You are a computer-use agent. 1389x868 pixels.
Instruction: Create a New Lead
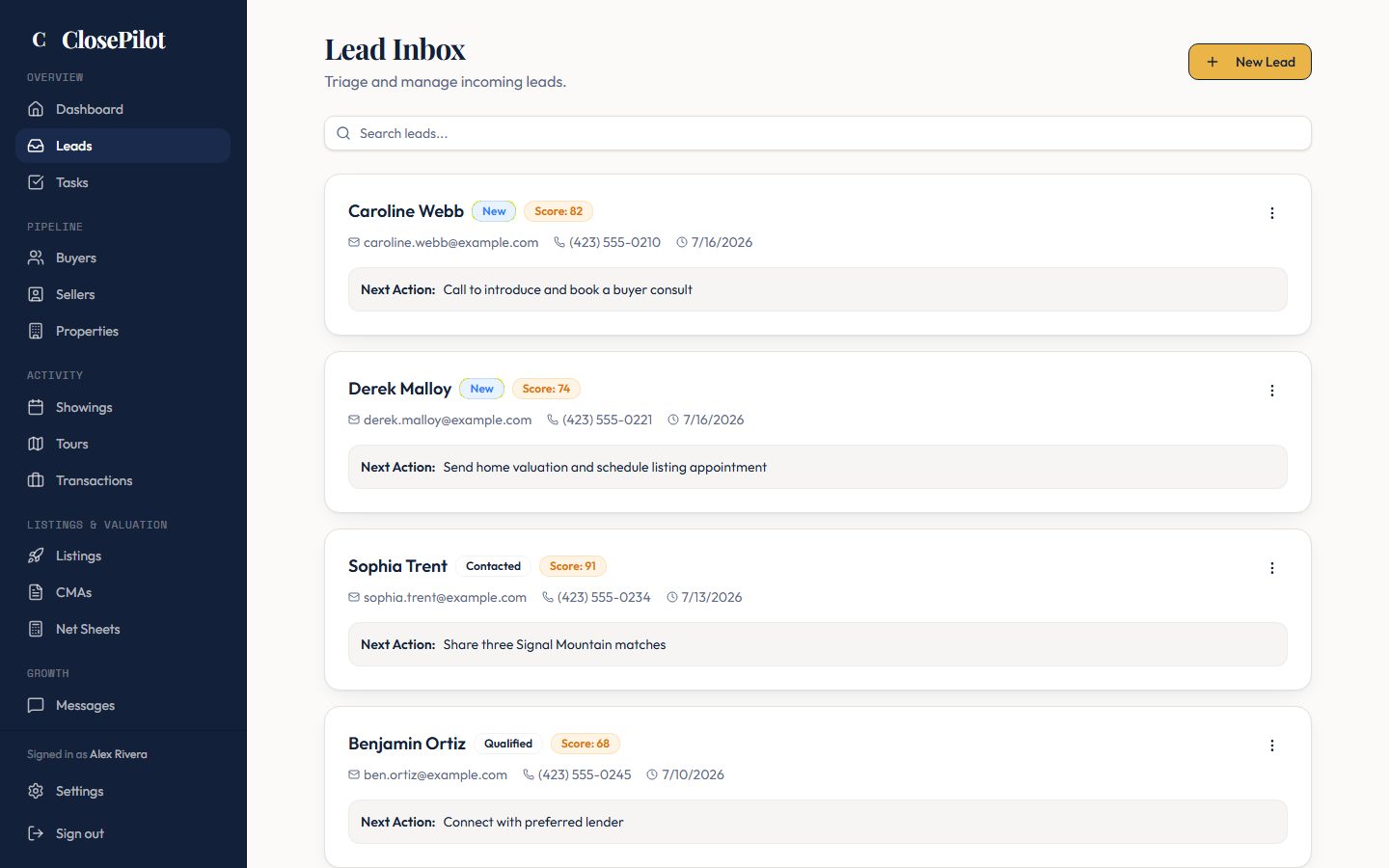[1249, 62]
